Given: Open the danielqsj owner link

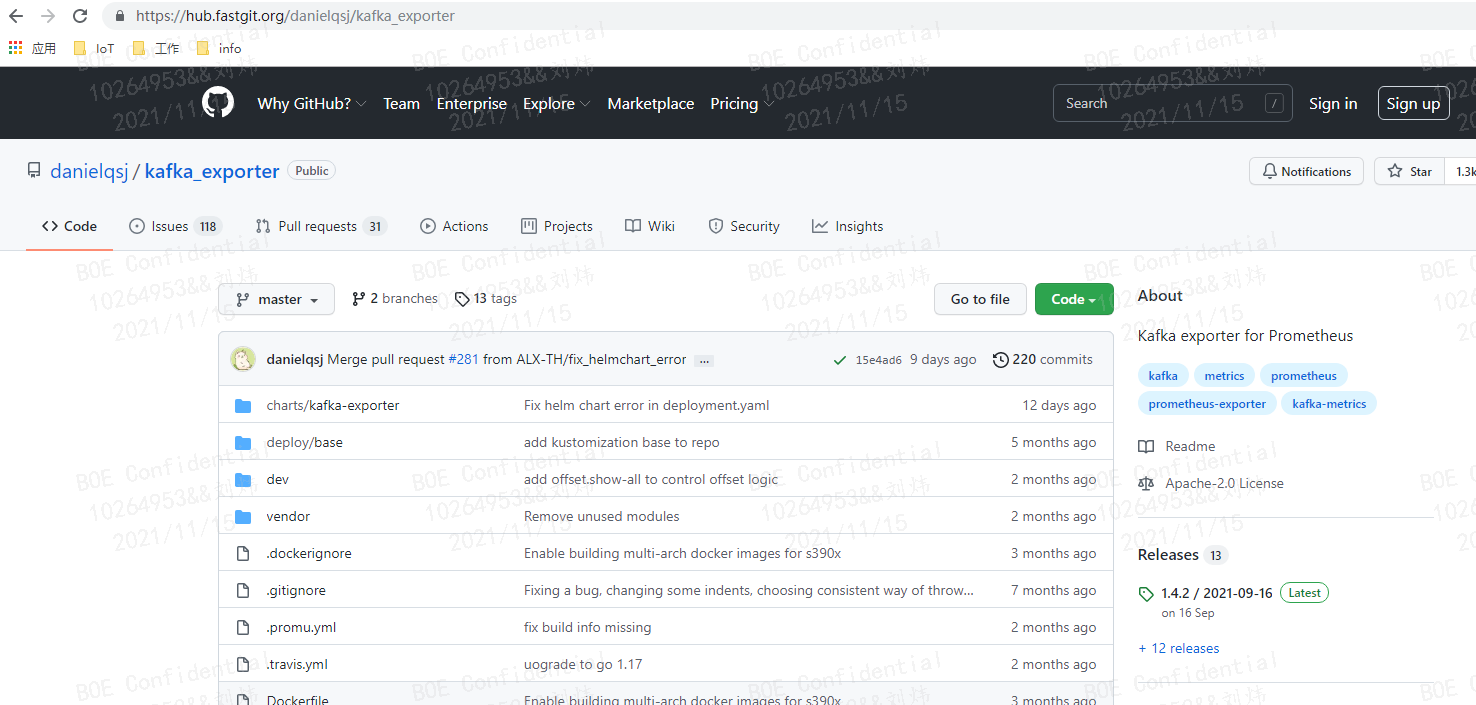Looking at the screenshot, I should tap(89, 171).
